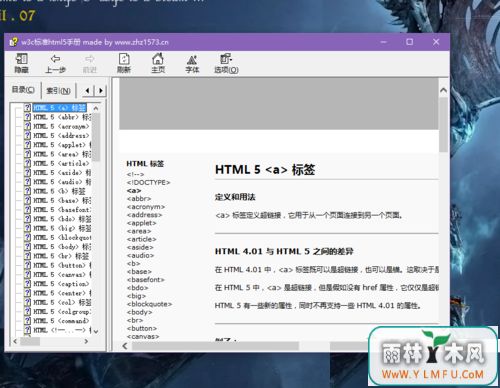Select tree item HTML 5 <command>
The width and height of the screenshot is (500, 388).
coord(61,321)
